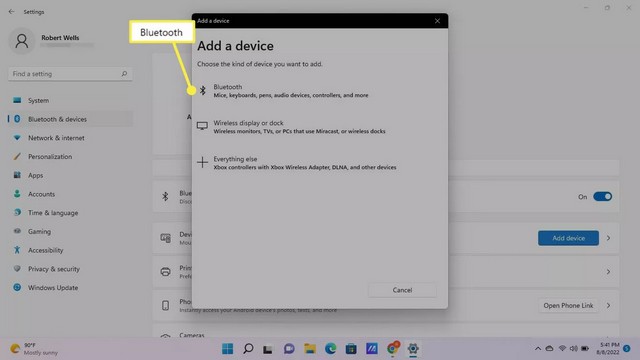This screenshot has width=640, height=360.
Task: Launch Microsoft Edge from taskbar
Action: (x=330, y=349)
